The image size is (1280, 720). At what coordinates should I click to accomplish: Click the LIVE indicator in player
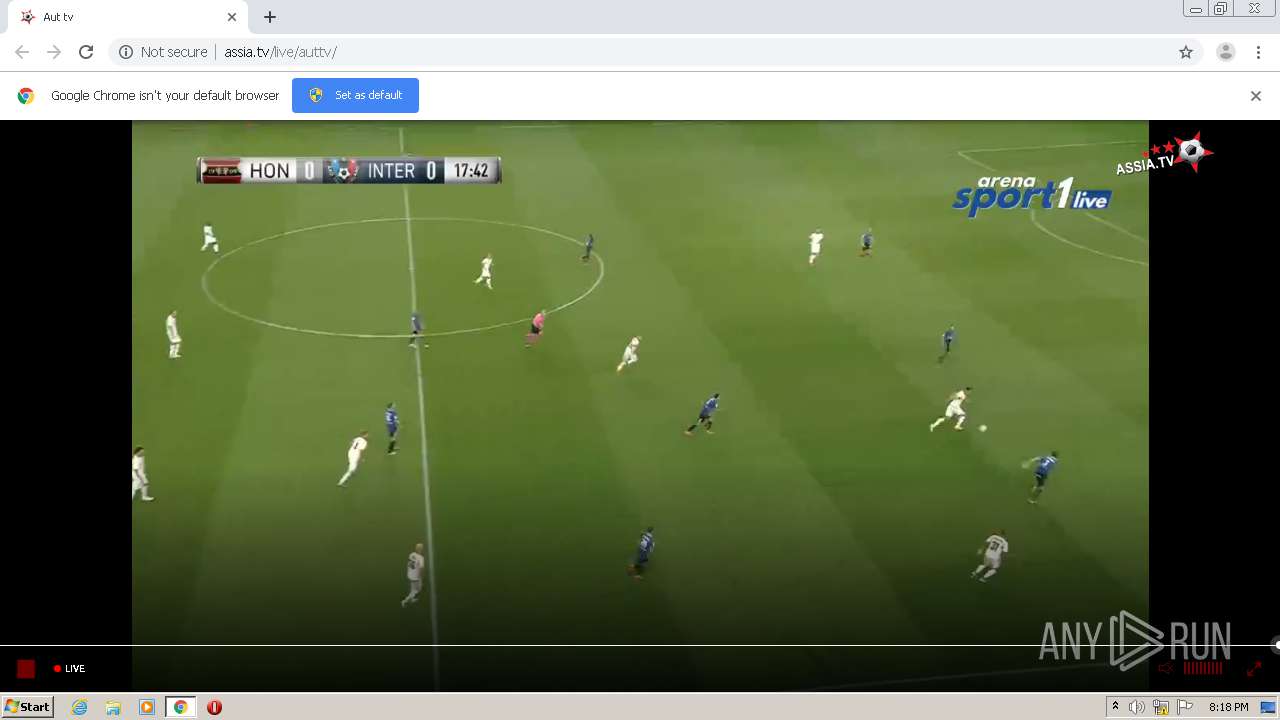pyautogui.click(x=70, y=669)
